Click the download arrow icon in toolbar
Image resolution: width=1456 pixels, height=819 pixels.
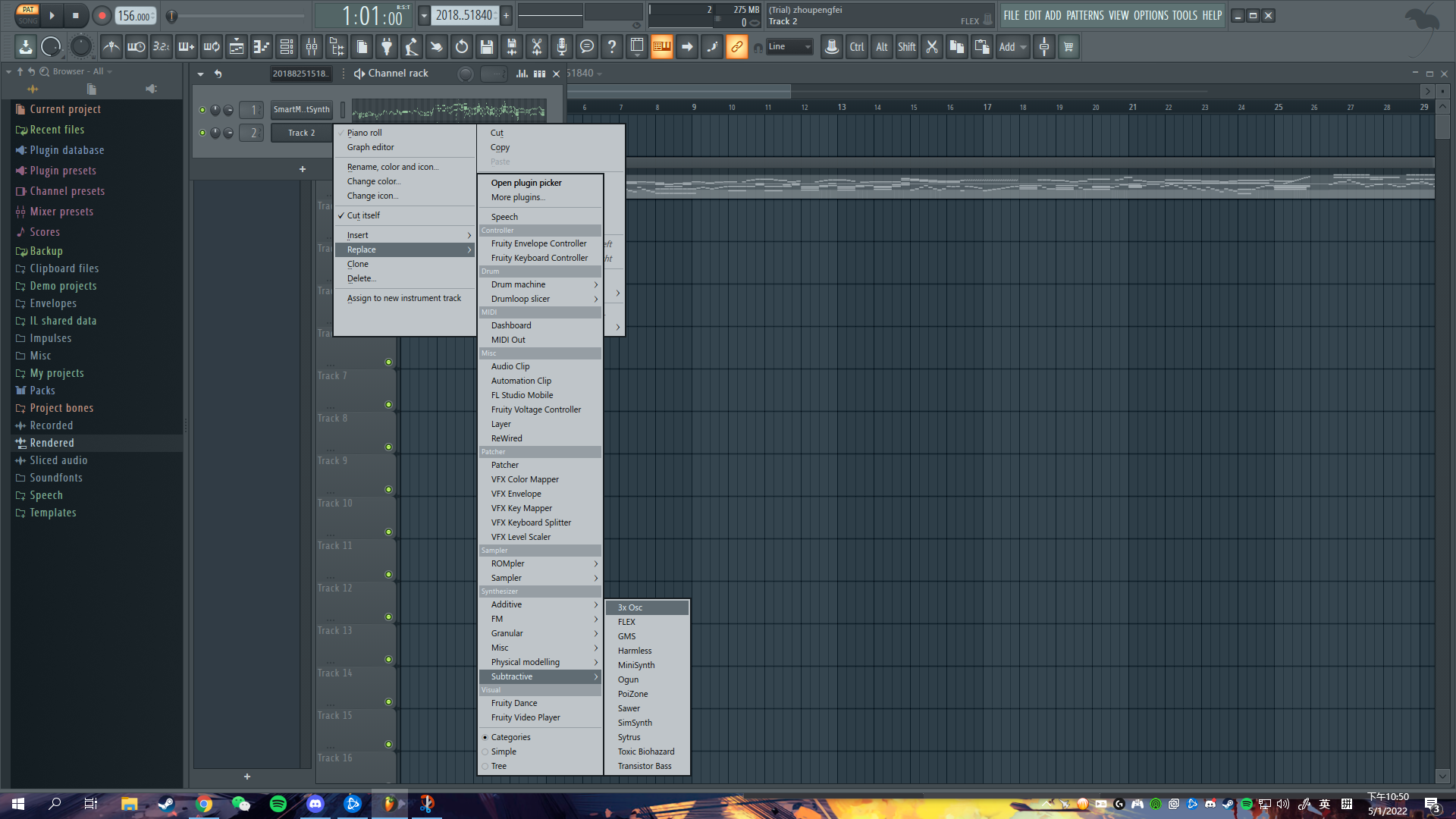[25, 47]
